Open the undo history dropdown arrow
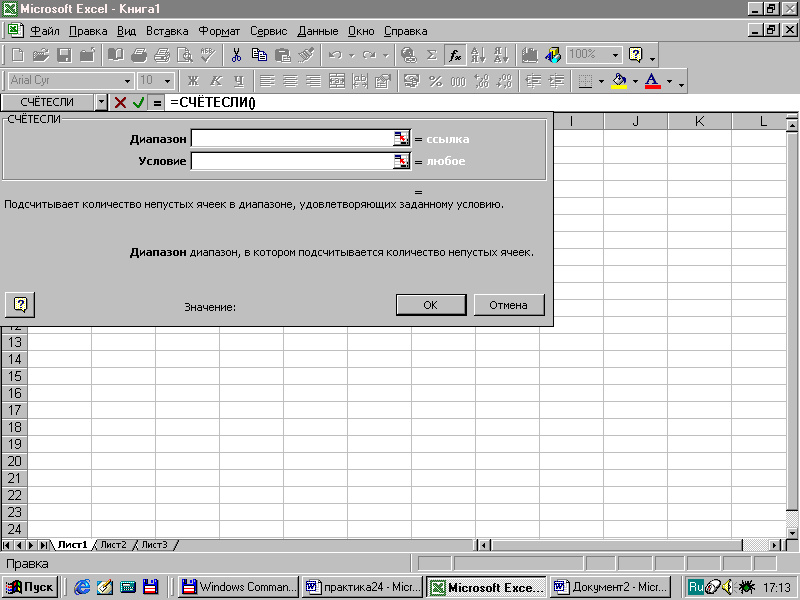800x600 pixels. pos(351,55)
